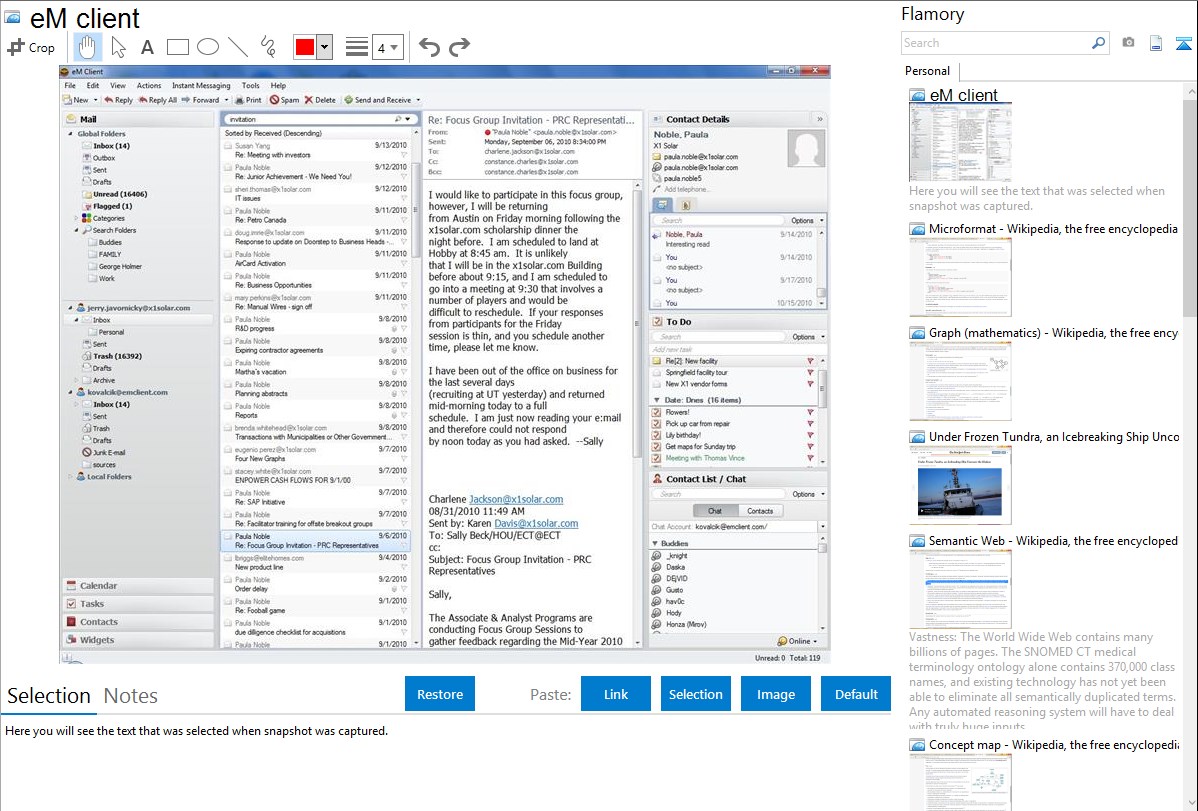Choose the arrow pointer tool
The height and width of the screenshot is (811, 1198).
click(x=118, y=47)
